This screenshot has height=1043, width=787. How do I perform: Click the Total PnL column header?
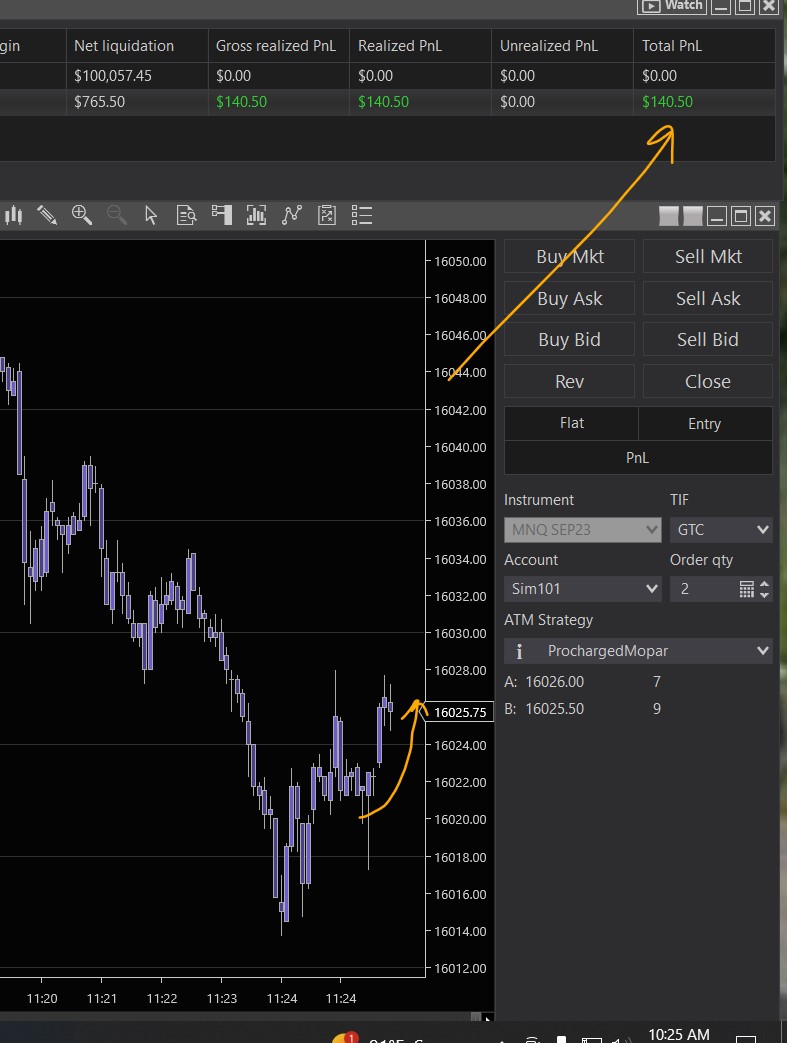tap(671, 45)
